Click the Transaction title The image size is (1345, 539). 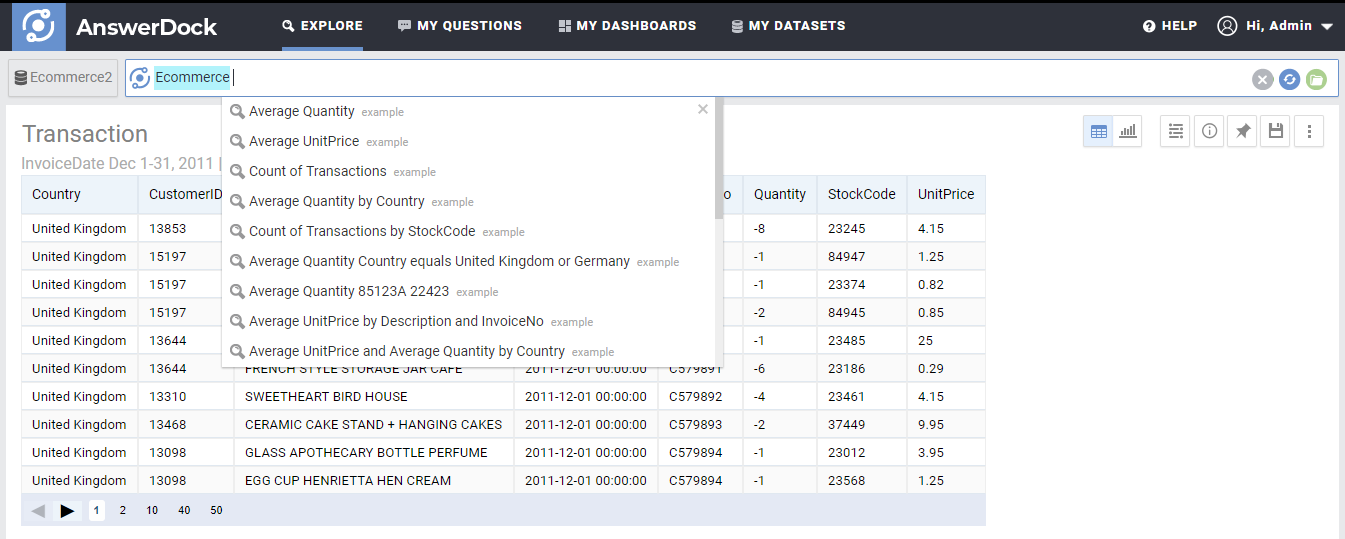(x=85, y=134)
